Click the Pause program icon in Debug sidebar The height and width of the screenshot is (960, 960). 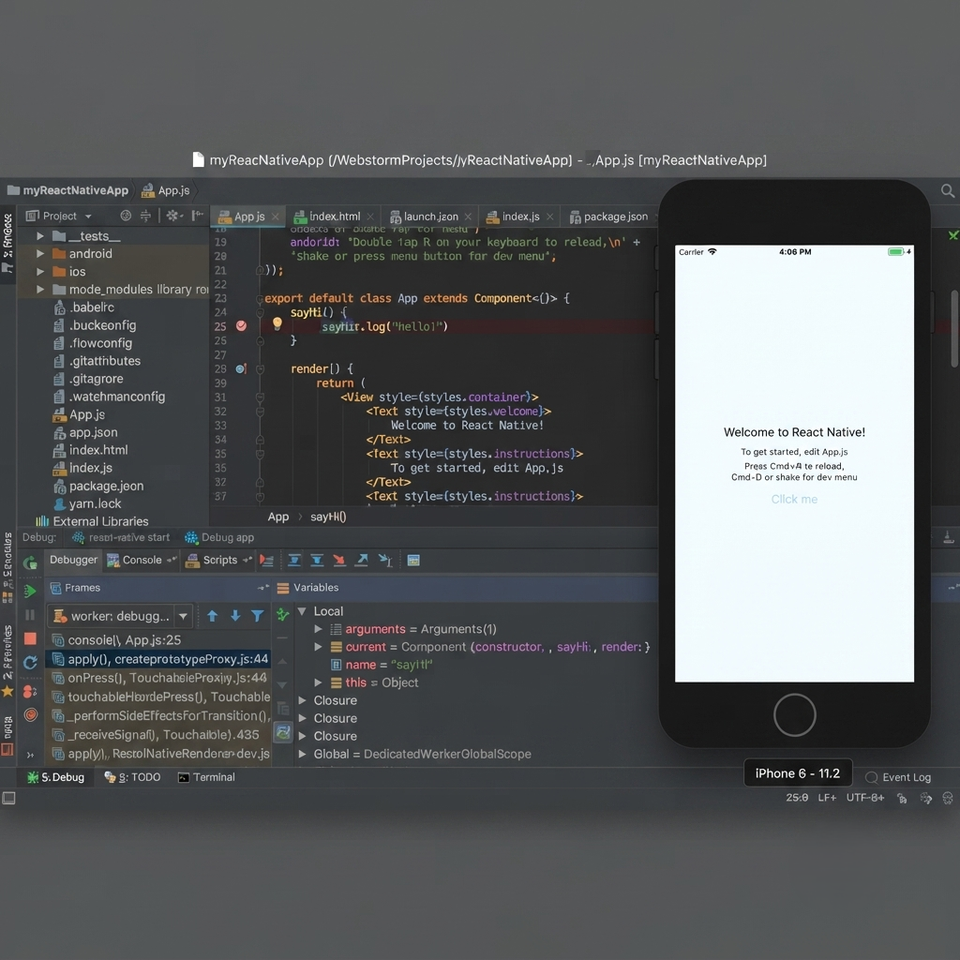pyautogui.click(x=29, y=615)
